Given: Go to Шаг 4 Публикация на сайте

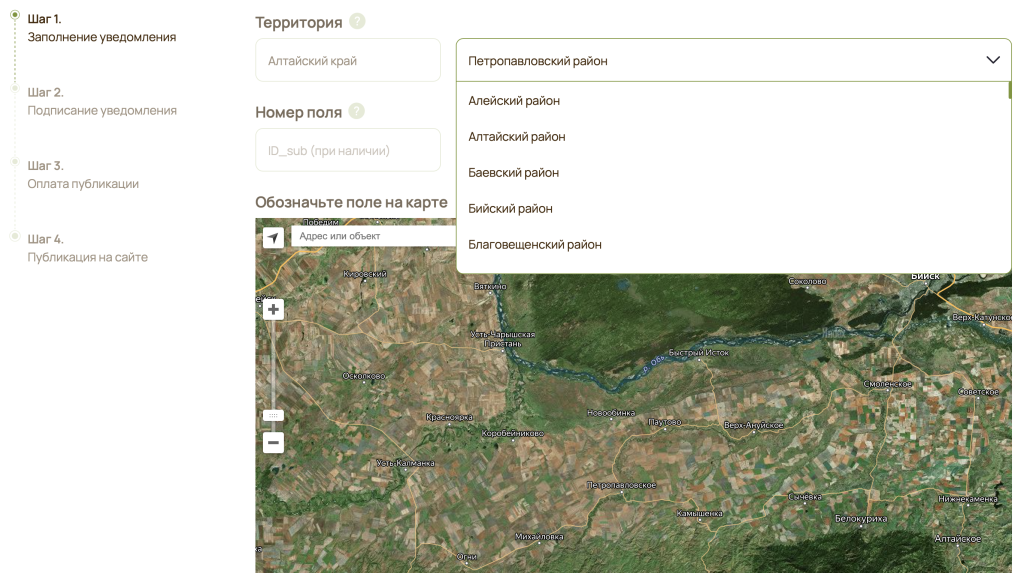Looking at the screenshot, I should (88, 248).
